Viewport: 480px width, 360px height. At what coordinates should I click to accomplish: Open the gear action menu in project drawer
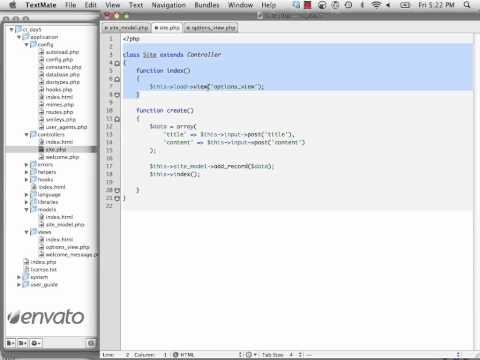pos(35,343)
